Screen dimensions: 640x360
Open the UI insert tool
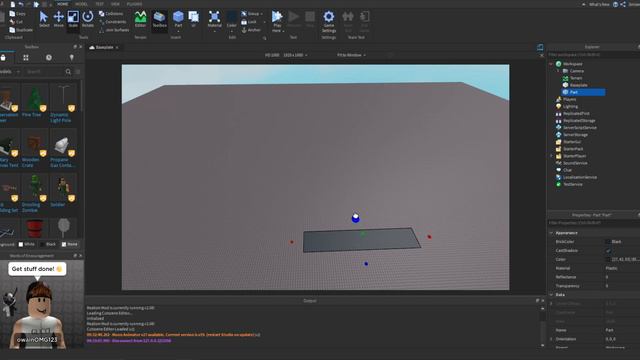193,19
